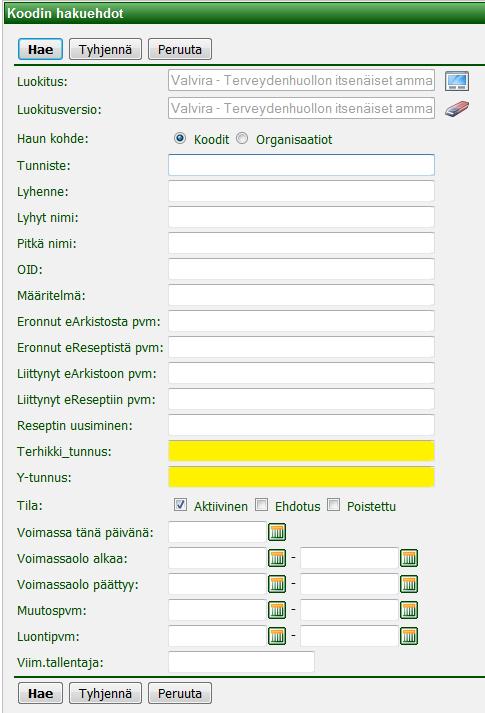Focus the Eronnut eArkistosta pvm field
485x713 pixels.
tap(301, 321)
